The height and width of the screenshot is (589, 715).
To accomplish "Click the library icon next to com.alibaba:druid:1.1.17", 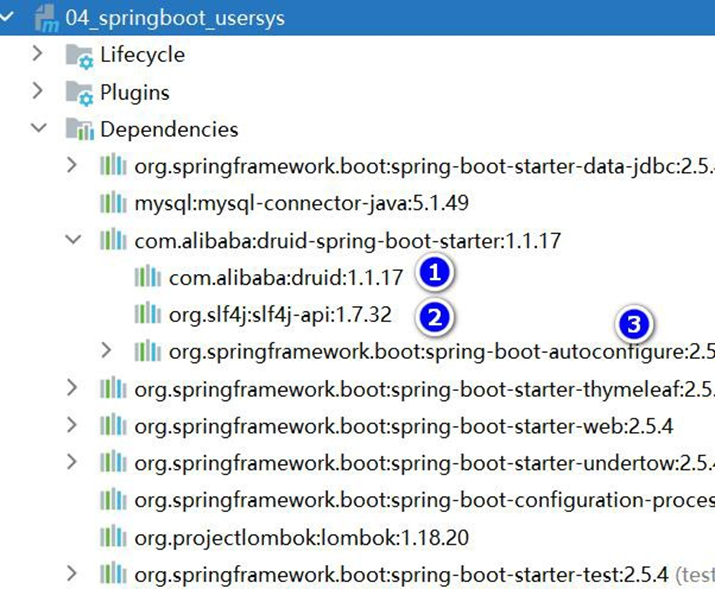I will tap(148, 277).
